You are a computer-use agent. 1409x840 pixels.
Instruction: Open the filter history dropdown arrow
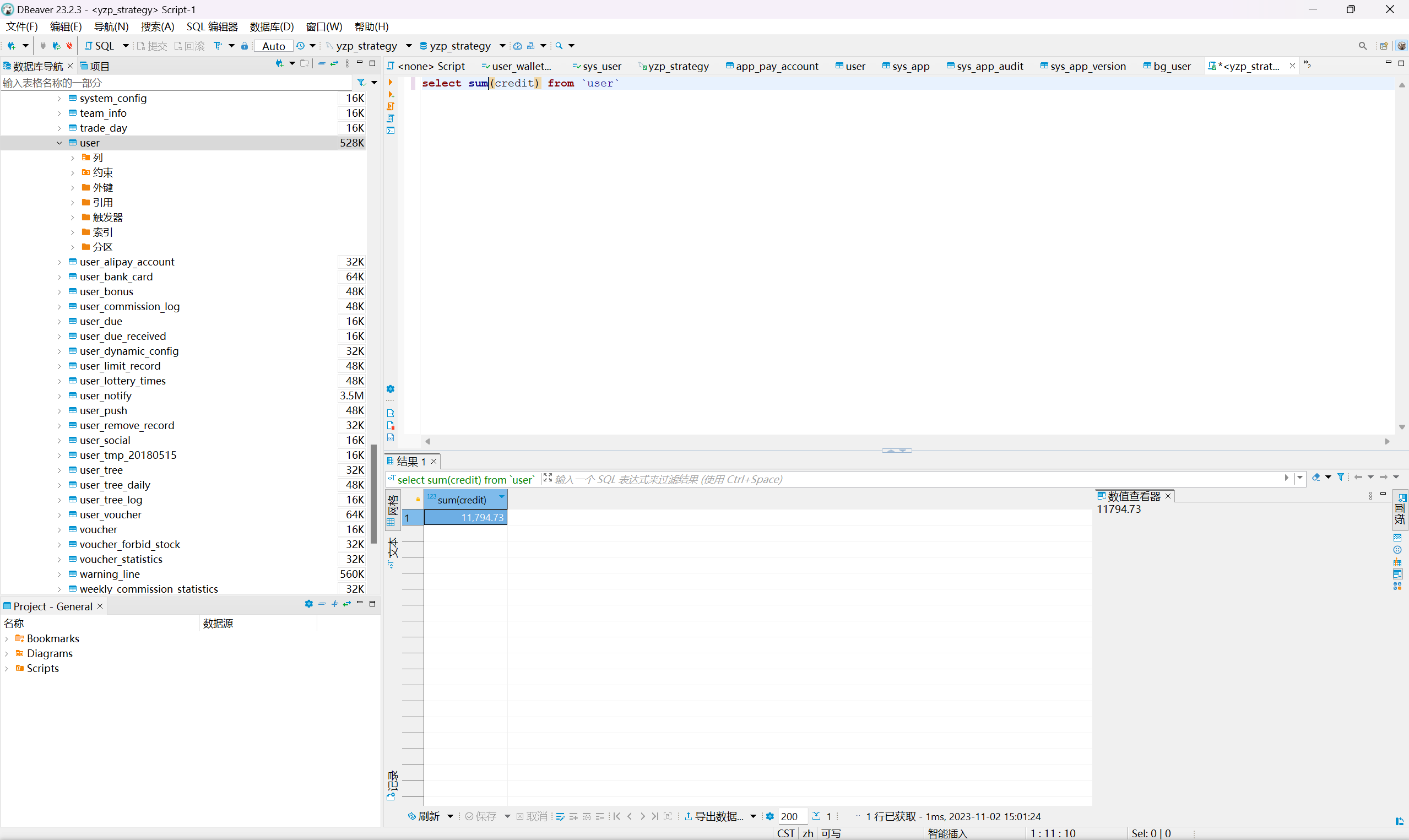(1300, 478)
